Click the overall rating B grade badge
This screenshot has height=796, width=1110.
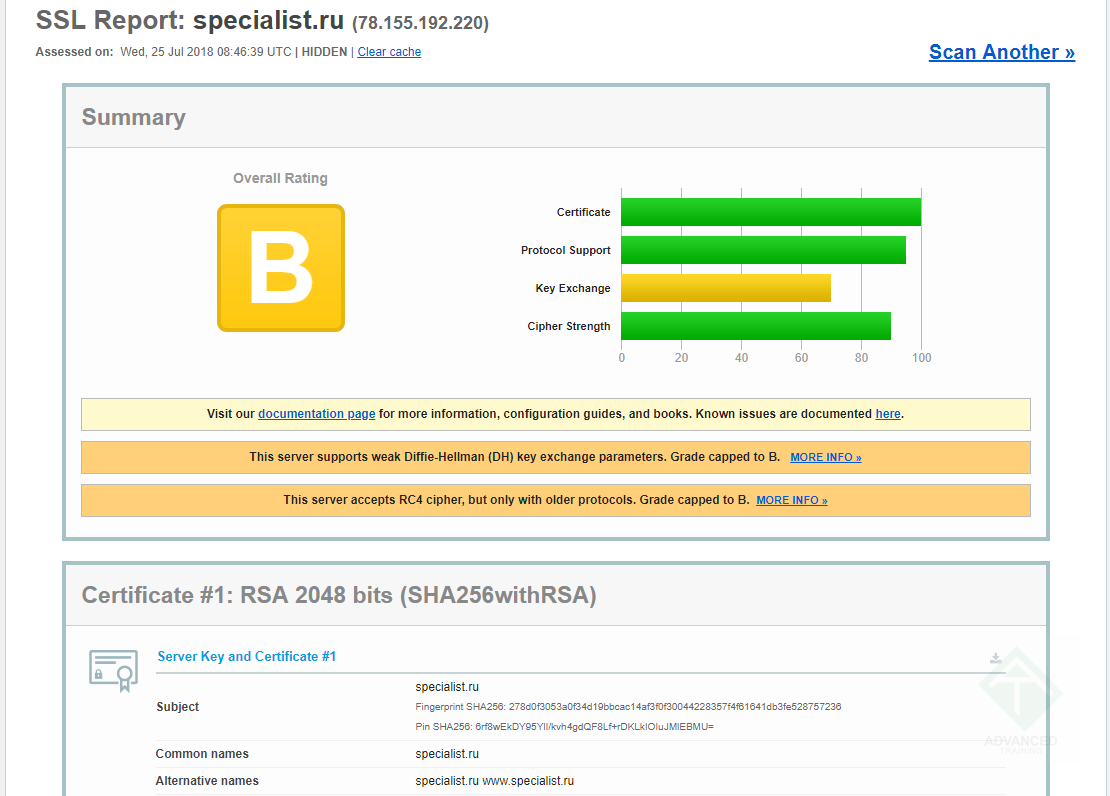[281, 268]
